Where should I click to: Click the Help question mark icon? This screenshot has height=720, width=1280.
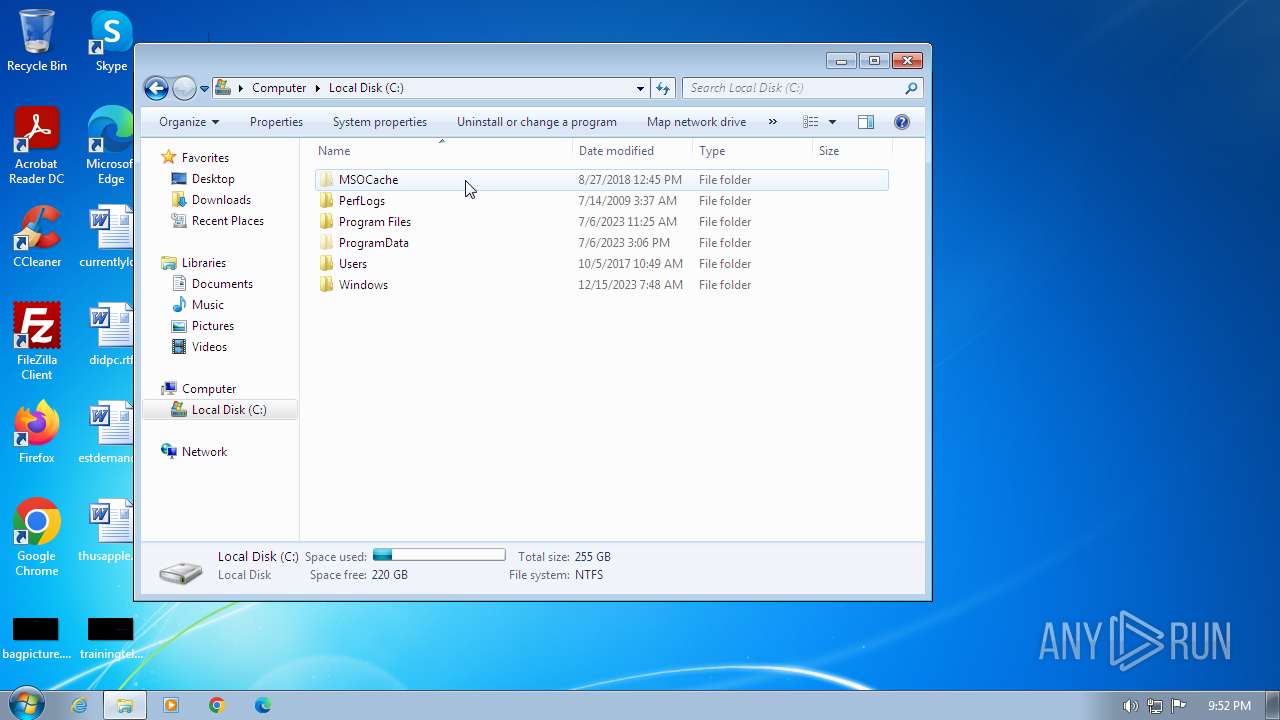tap(902, 122)
